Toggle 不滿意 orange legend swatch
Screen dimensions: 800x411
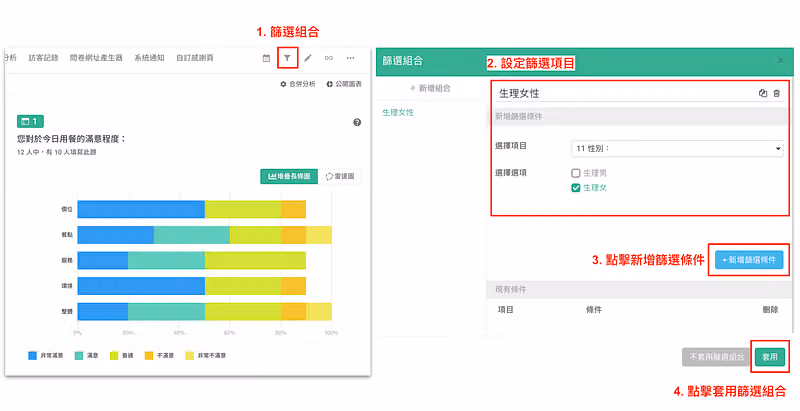tap(149, 355)
